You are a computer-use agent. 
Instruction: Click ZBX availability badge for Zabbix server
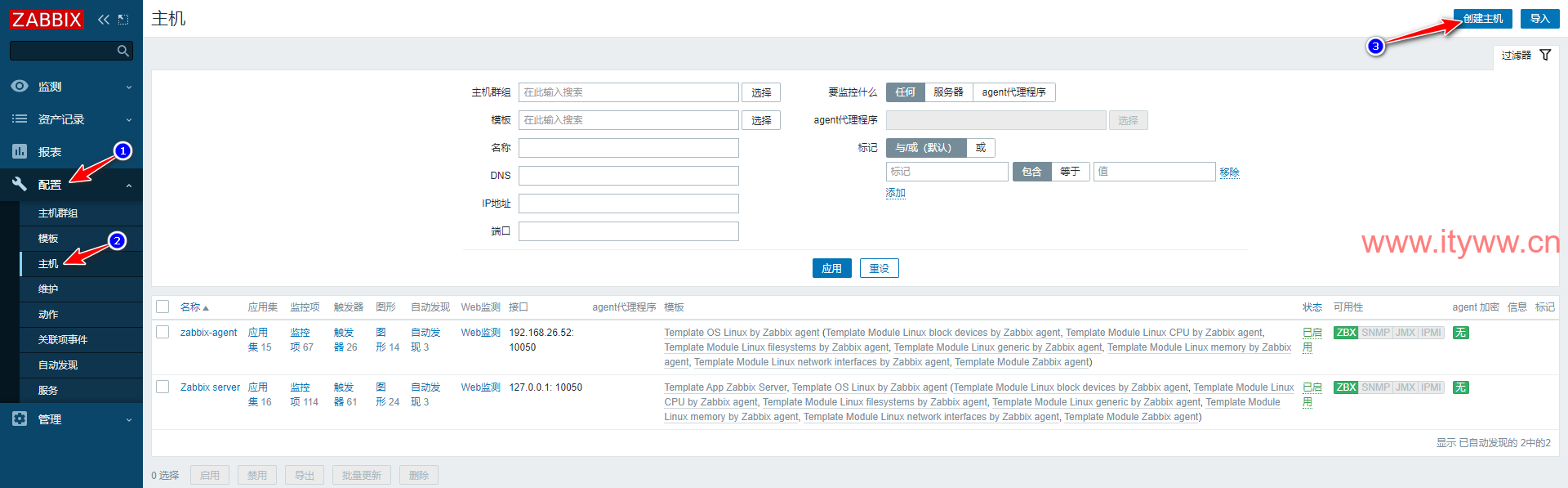[1346, 387]
